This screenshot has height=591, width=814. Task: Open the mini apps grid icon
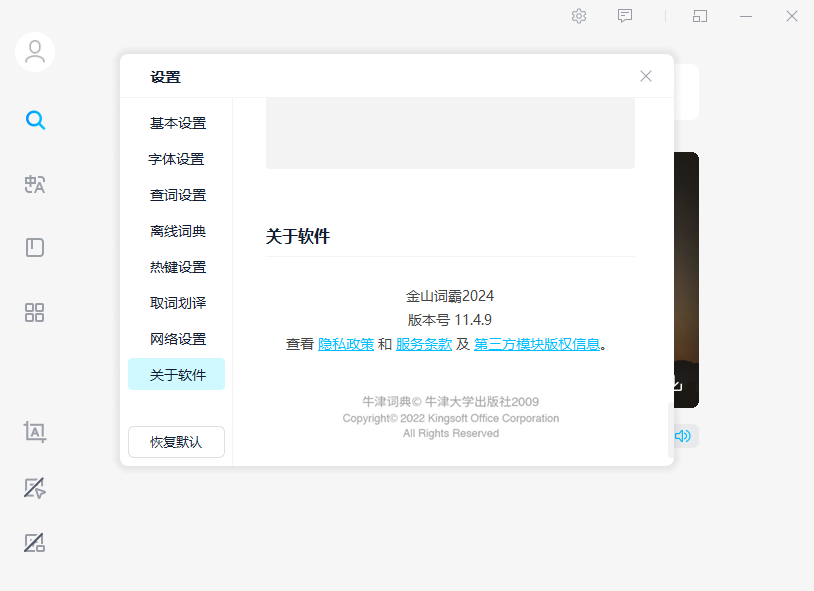[35, 312]
